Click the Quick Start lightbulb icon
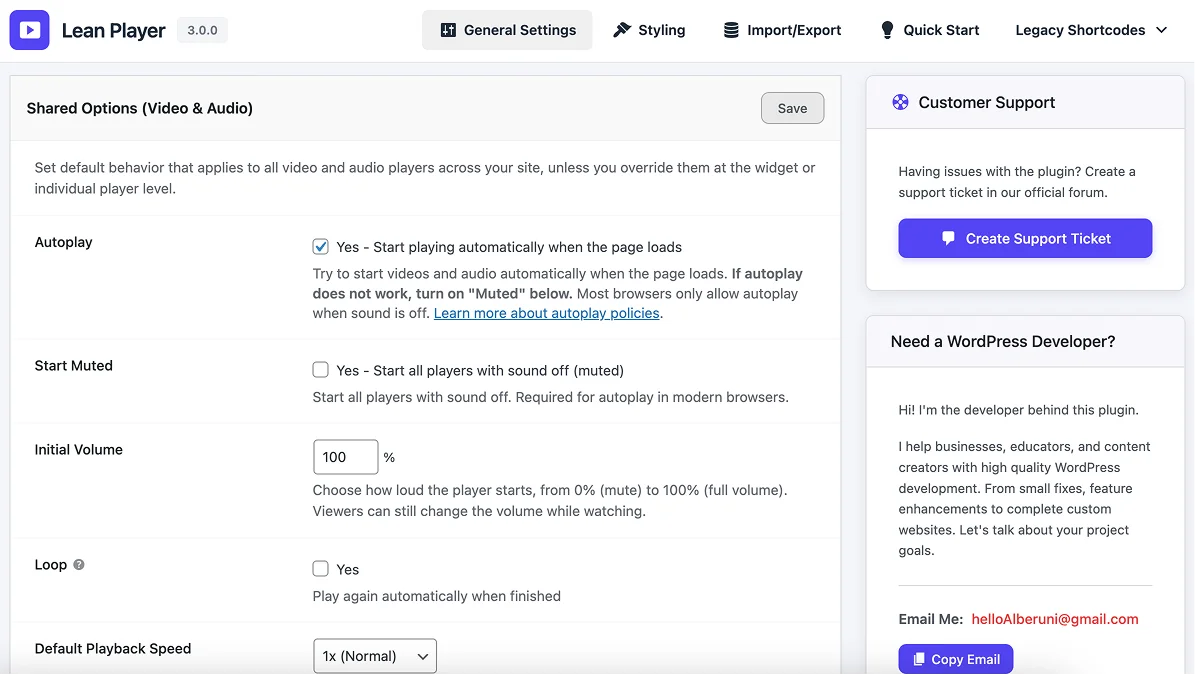The width and height of the screenshot is (1195, 684). click(887, 30)
